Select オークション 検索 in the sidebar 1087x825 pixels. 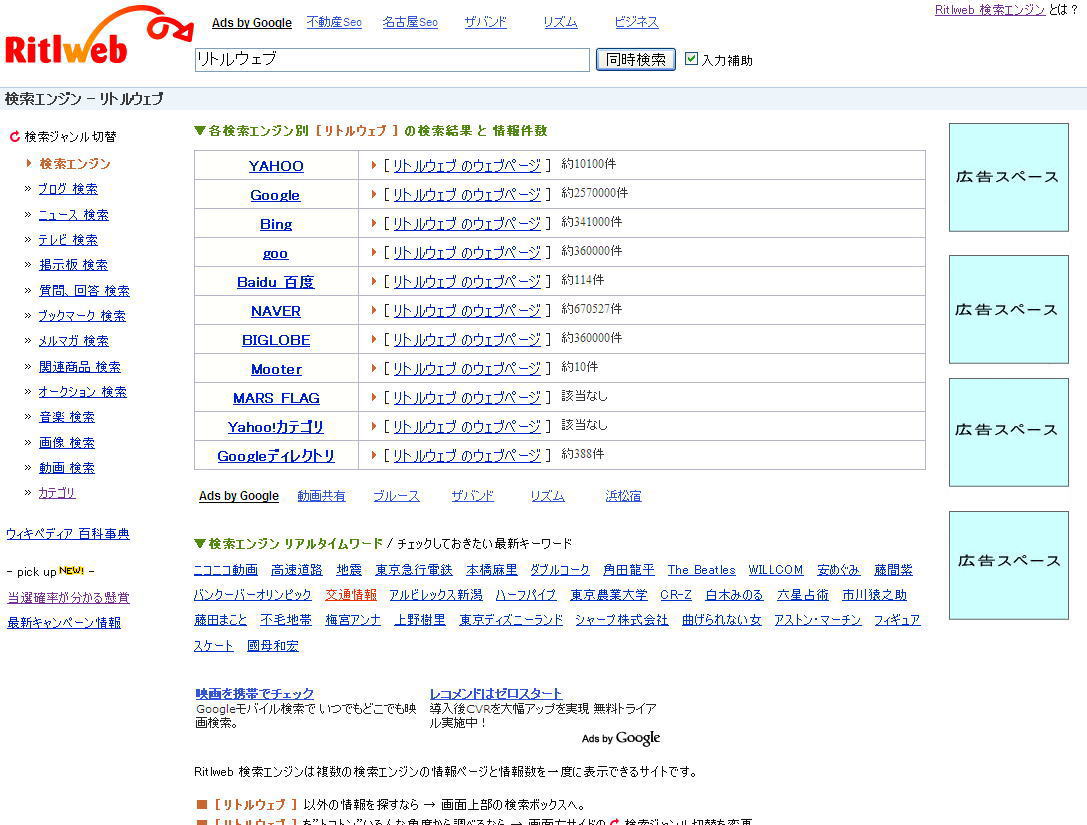tap(82, 392)
